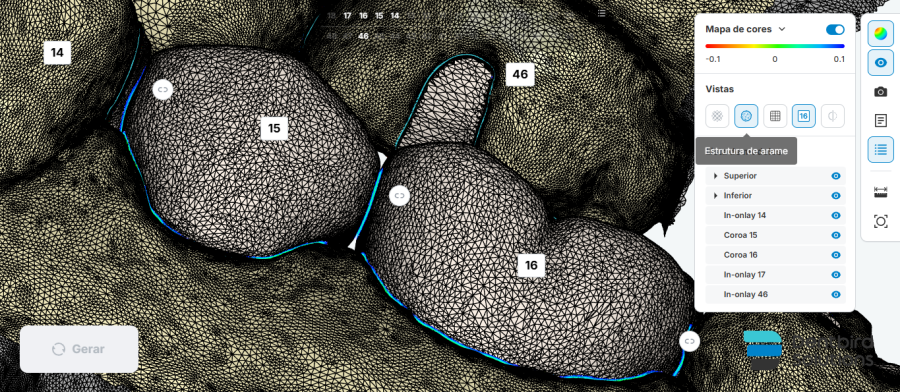Hide the In-onlay 46 layer
Image resolution: width=900 pixels, height=392 pixels.
coord(836,294)
